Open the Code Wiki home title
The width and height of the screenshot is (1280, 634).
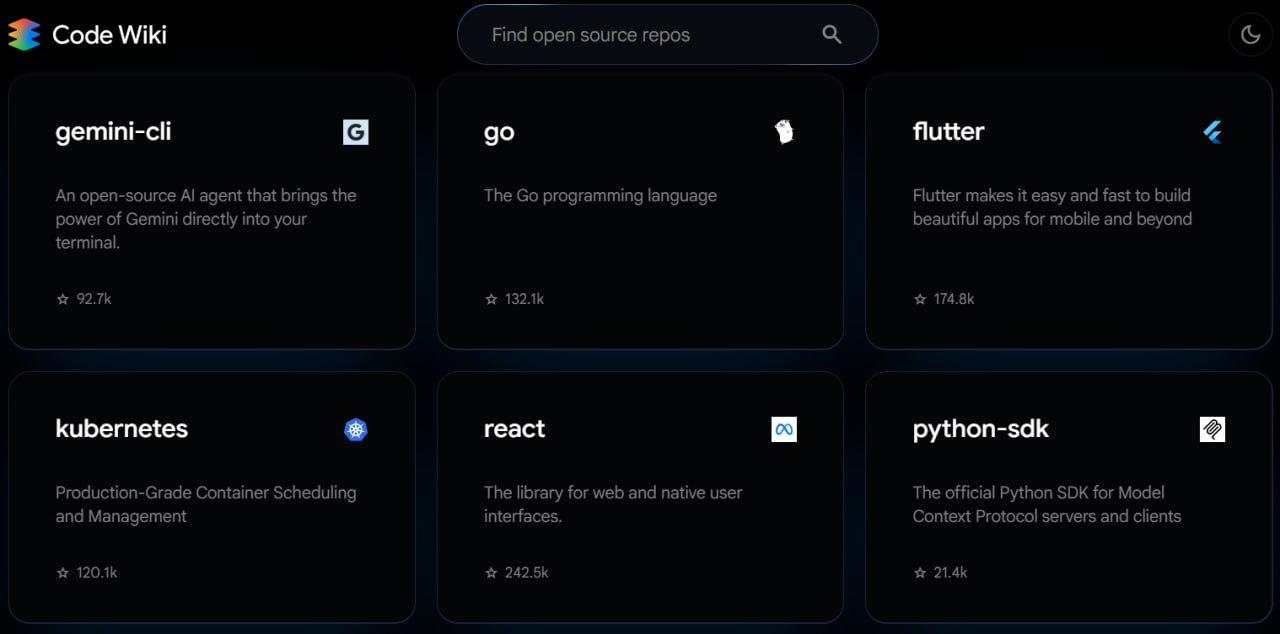tap(109, 35)
